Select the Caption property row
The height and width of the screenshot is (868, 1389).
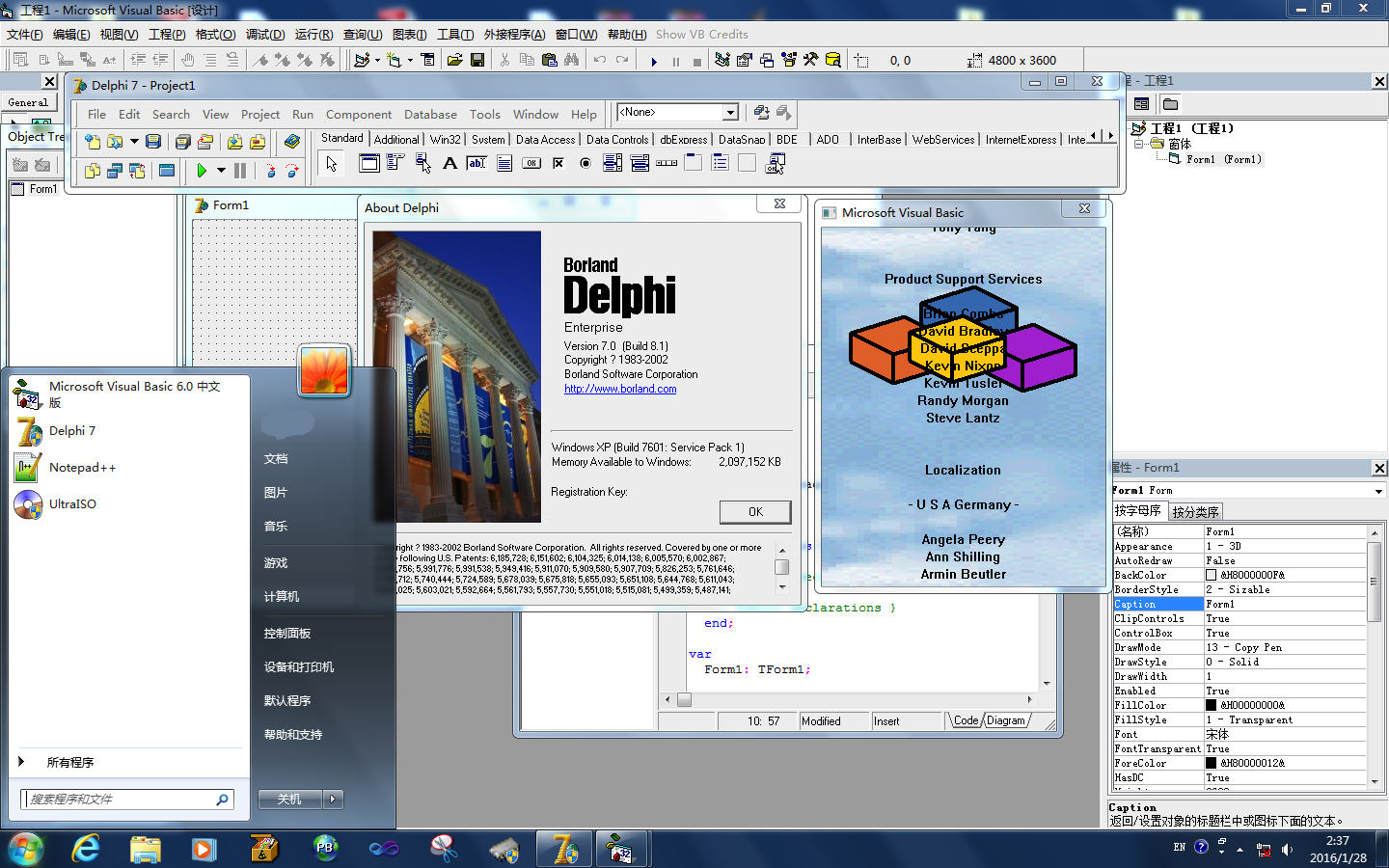[x=1239, y=604]
